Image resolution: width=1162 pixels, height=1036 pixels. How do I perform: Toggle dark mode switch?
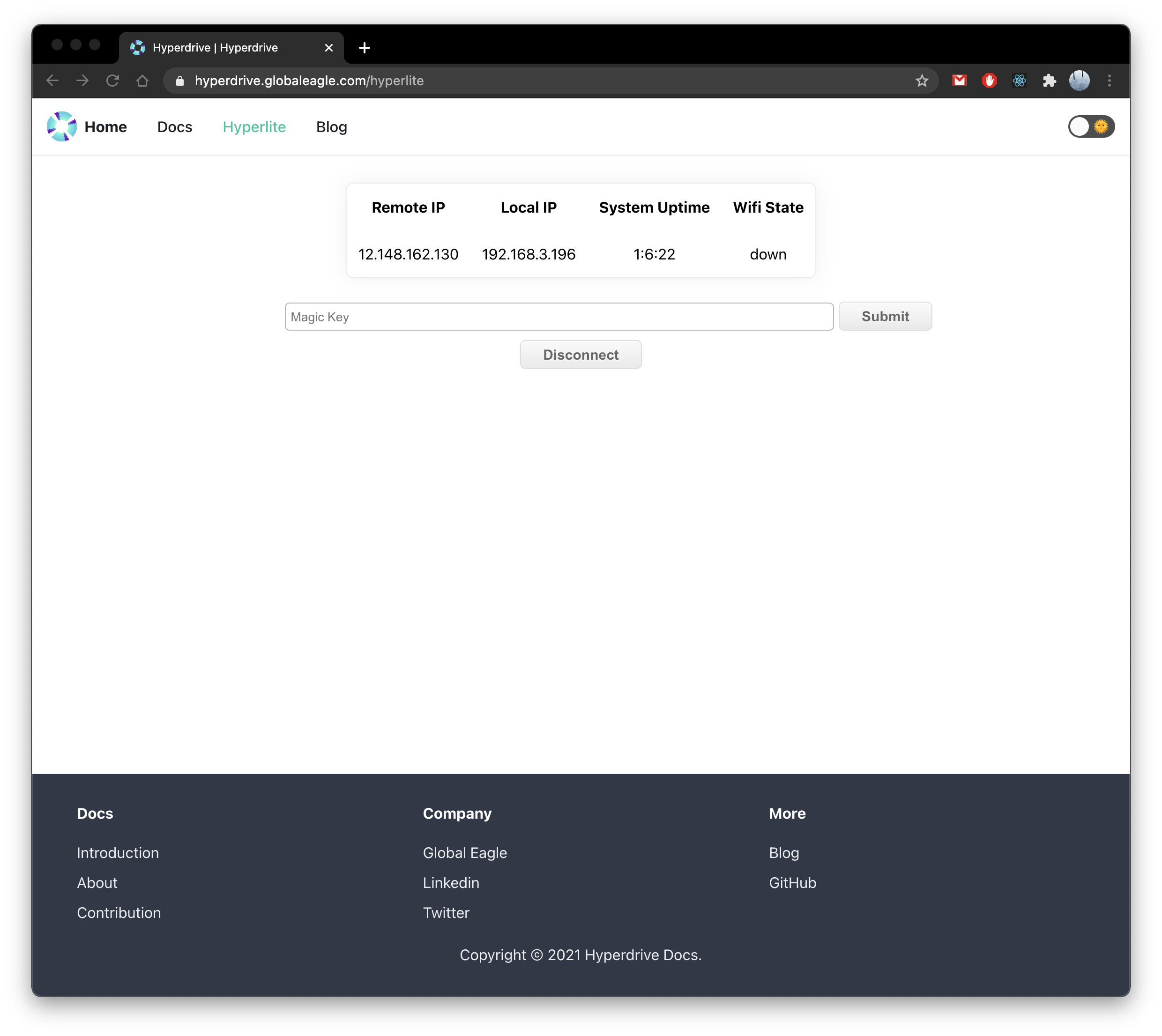coord(1090,126)
